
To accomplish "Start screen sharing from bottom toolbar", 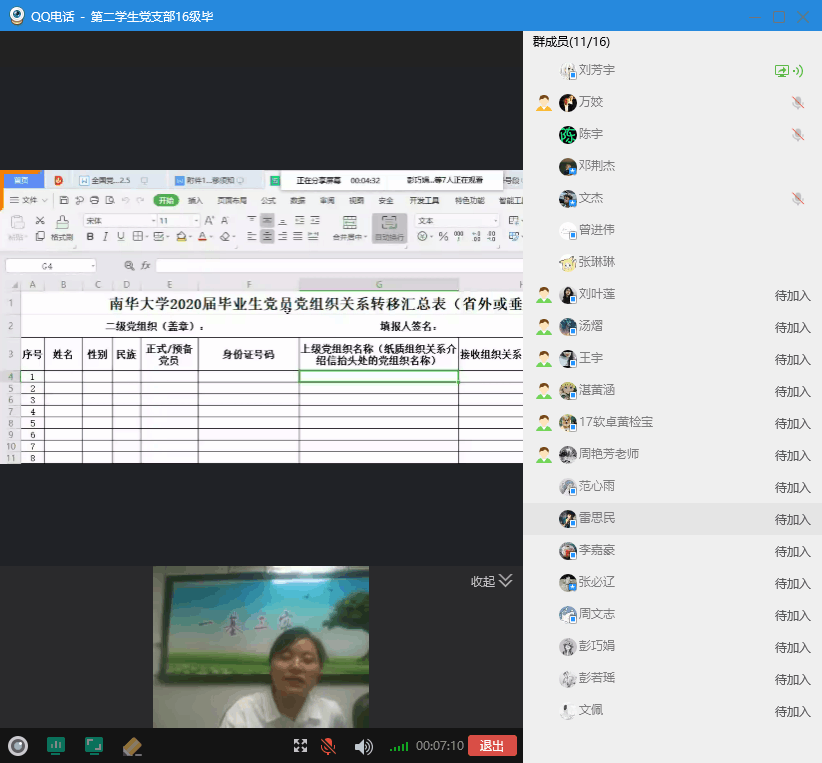I will 94,746.
